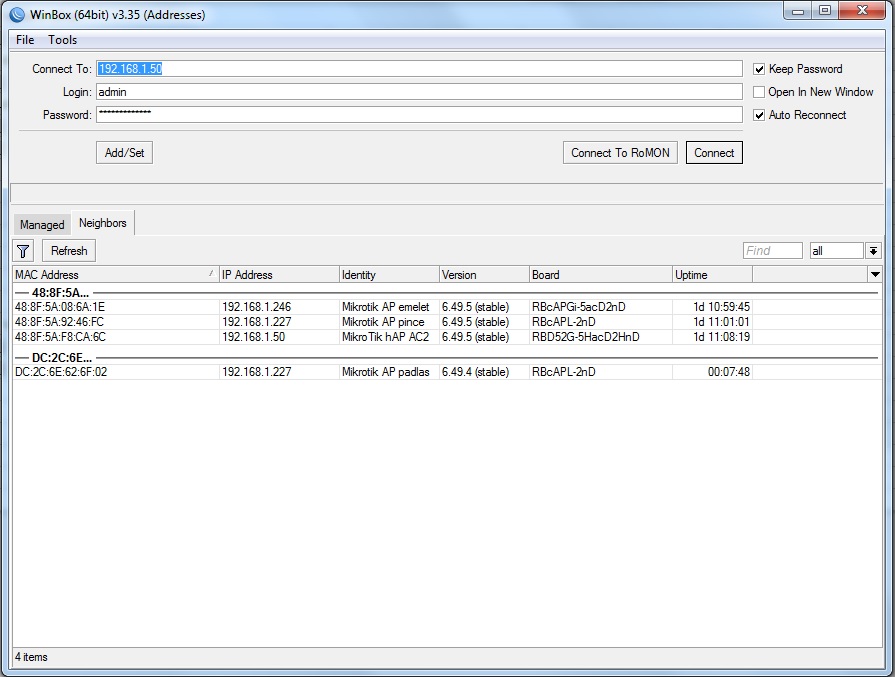Sort by Board column header
Image resolution: width=895 pixels, height=677 pixels.
pos(601,275)
